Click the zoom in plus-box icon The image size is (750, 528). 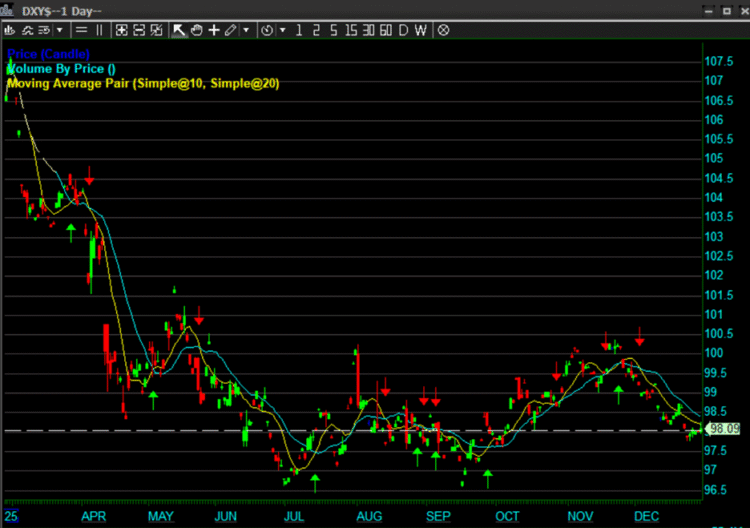pos(121,30)
